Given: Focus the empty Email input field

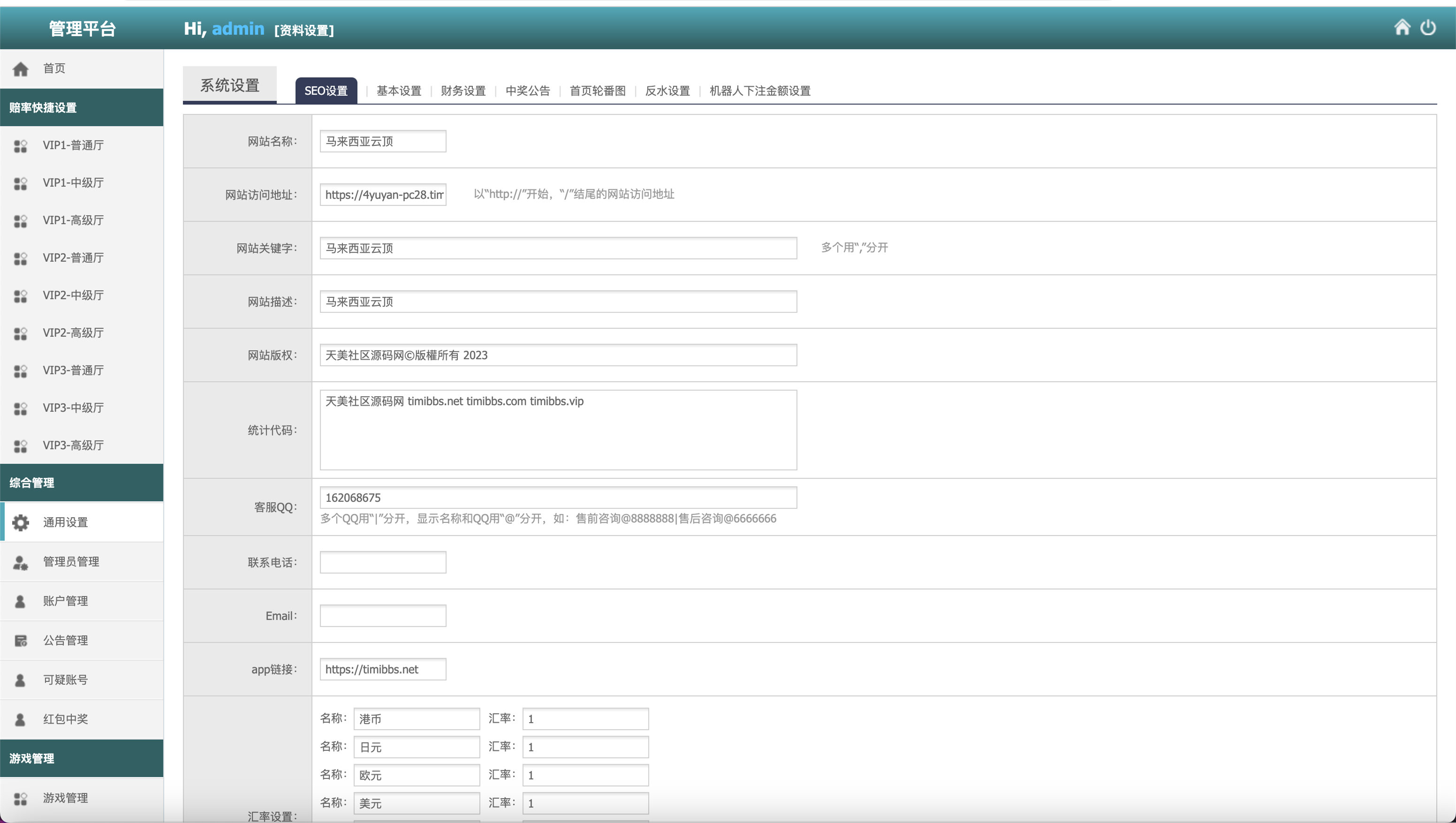Looking at the screenshot, I should tap(383, 616).
